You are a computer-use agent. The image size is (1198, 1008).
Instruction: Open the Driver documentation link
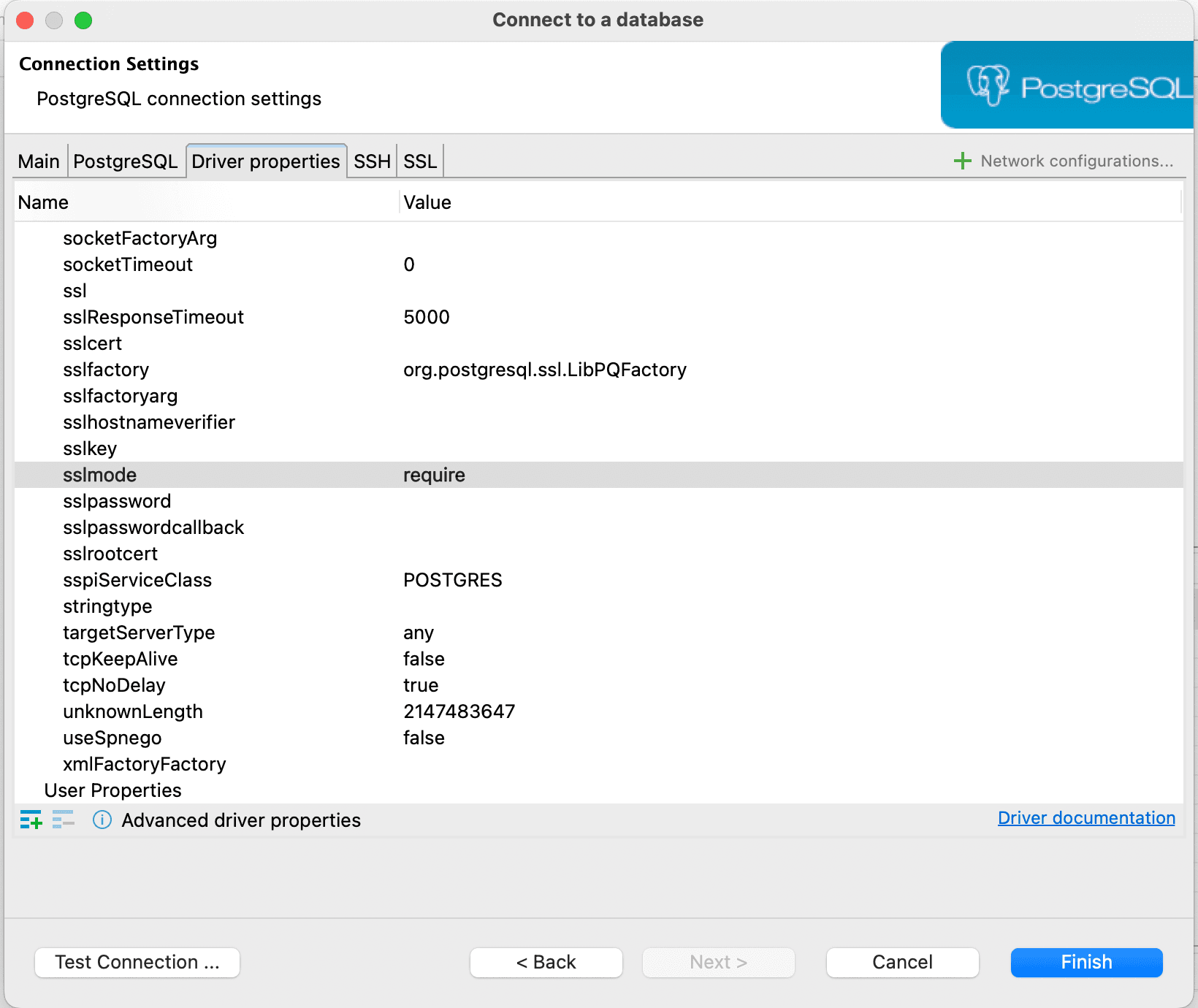click(1086, 817)
